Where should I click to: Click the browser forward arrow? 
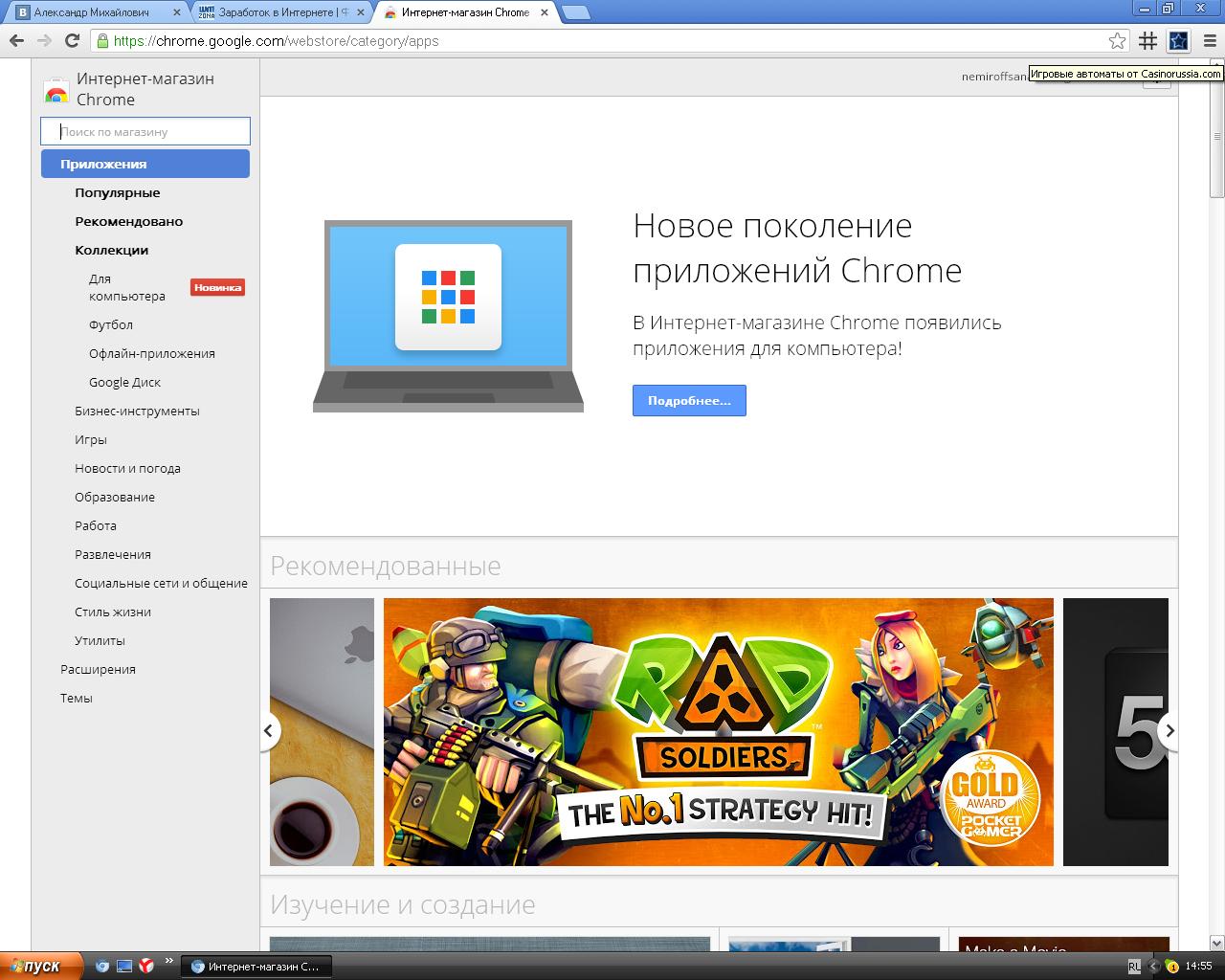click(x=44, y=40)
